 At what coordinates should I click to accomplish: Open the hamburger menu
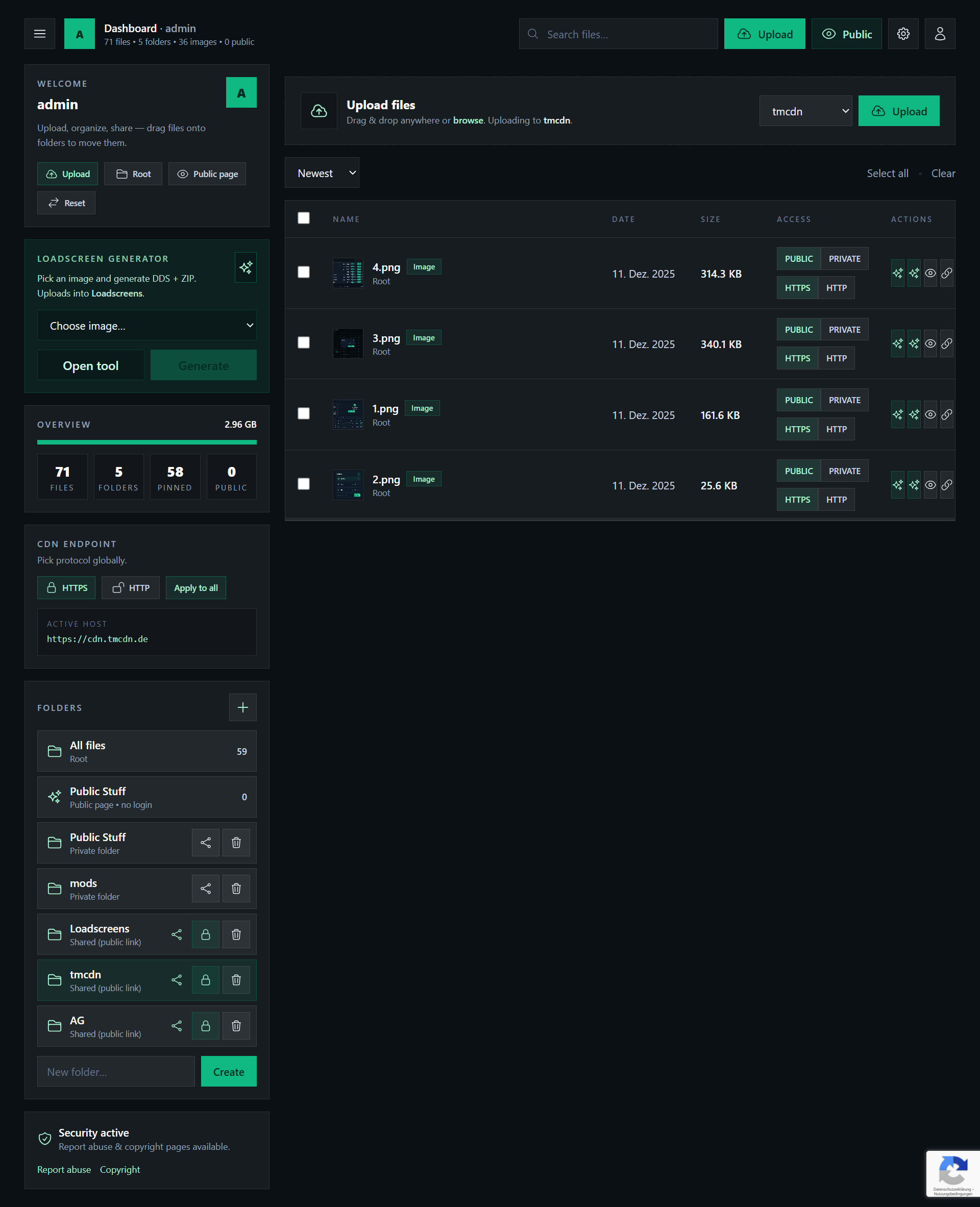pyautogui.click(x=39, y=34)
